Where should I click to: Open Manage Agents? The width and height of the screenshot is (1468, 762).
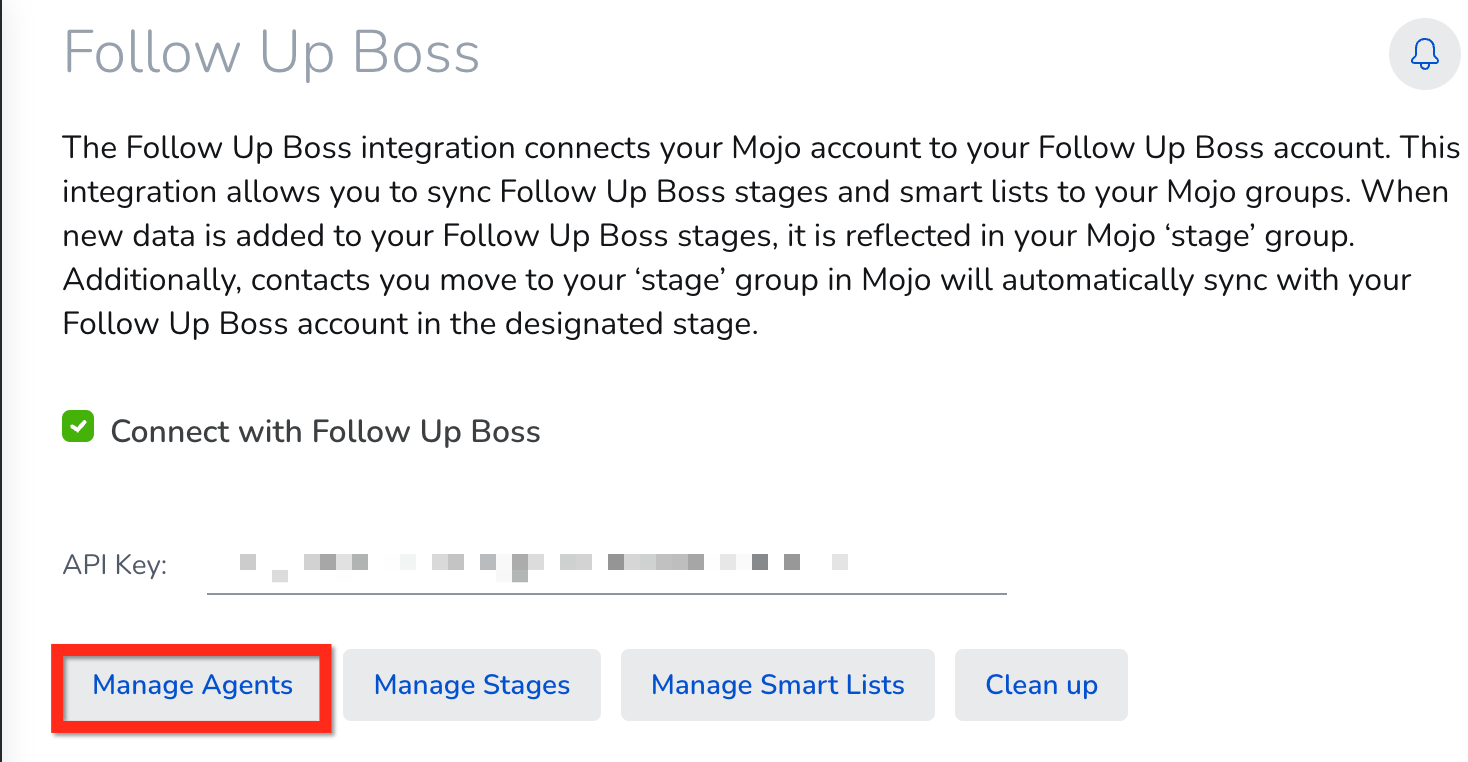click(192, 685)
